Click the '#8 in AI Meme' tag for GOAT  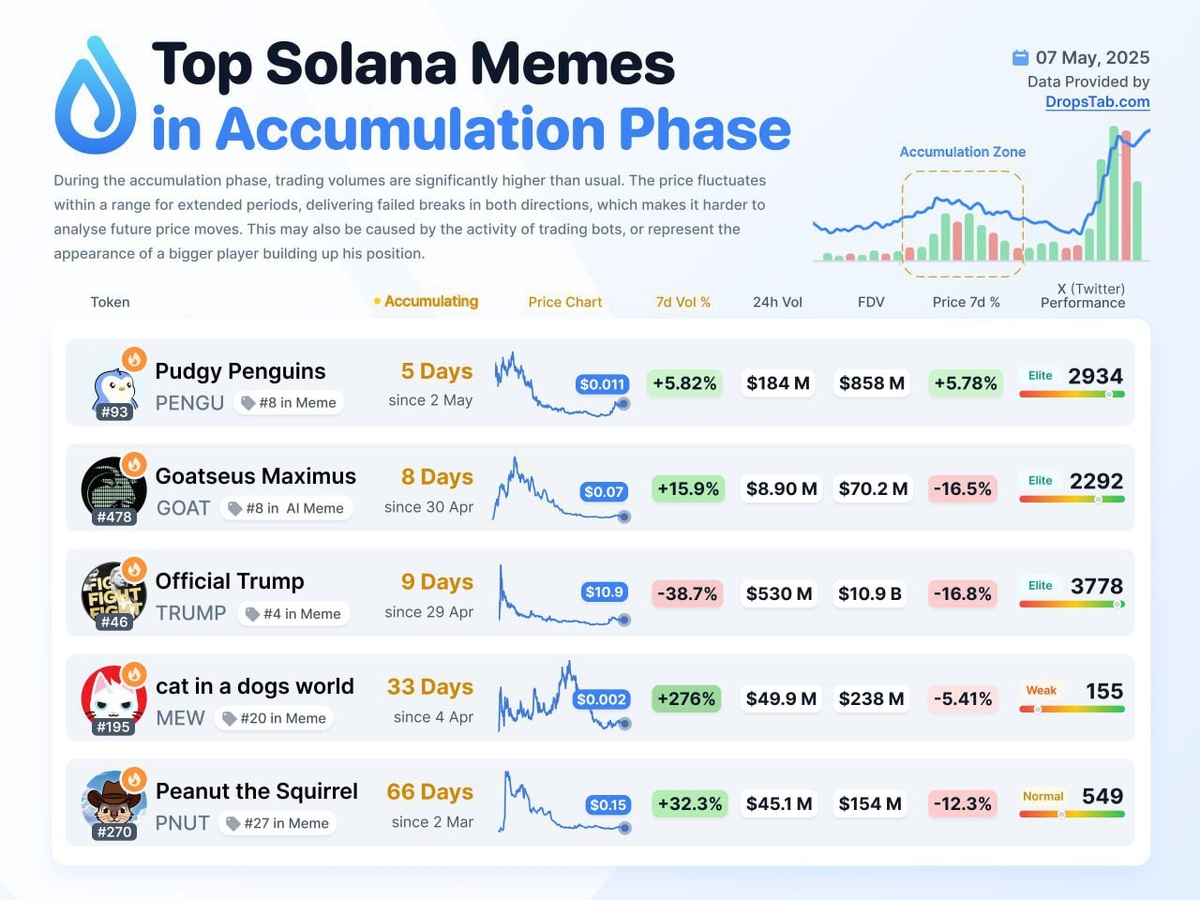coord(285,508)
